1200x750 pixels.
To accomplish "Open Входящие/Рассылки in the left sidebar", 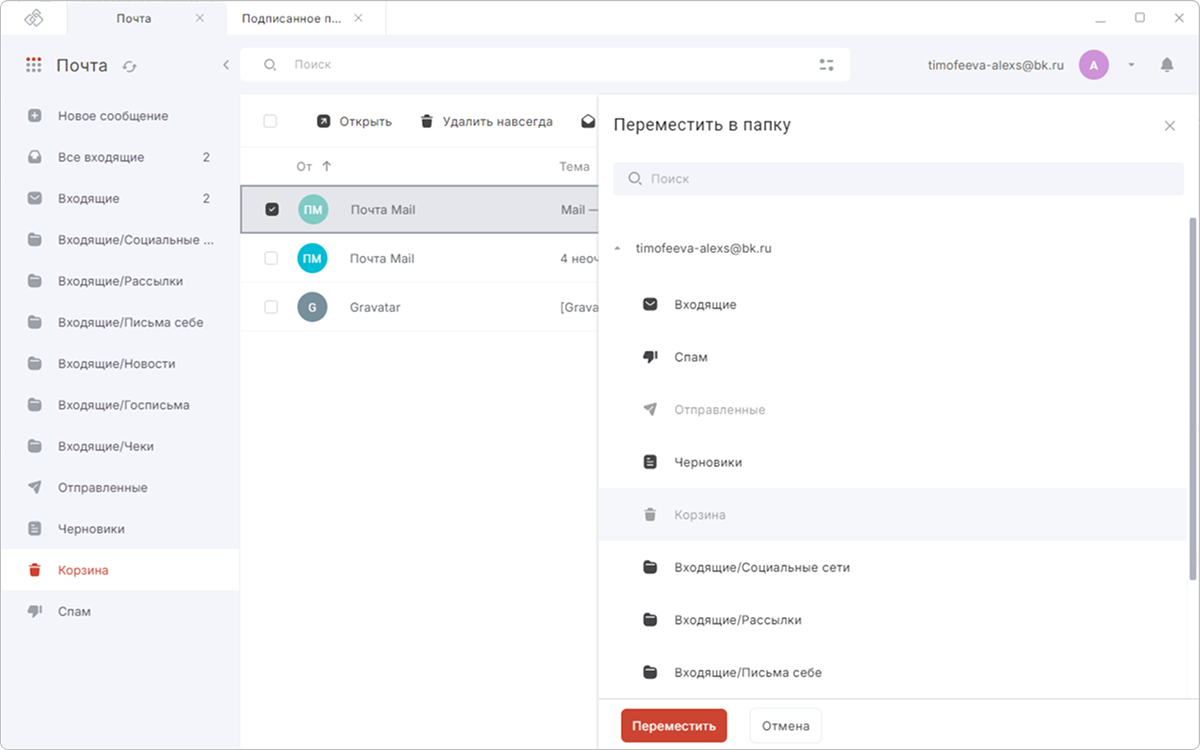I will click(x=120, y=281).
